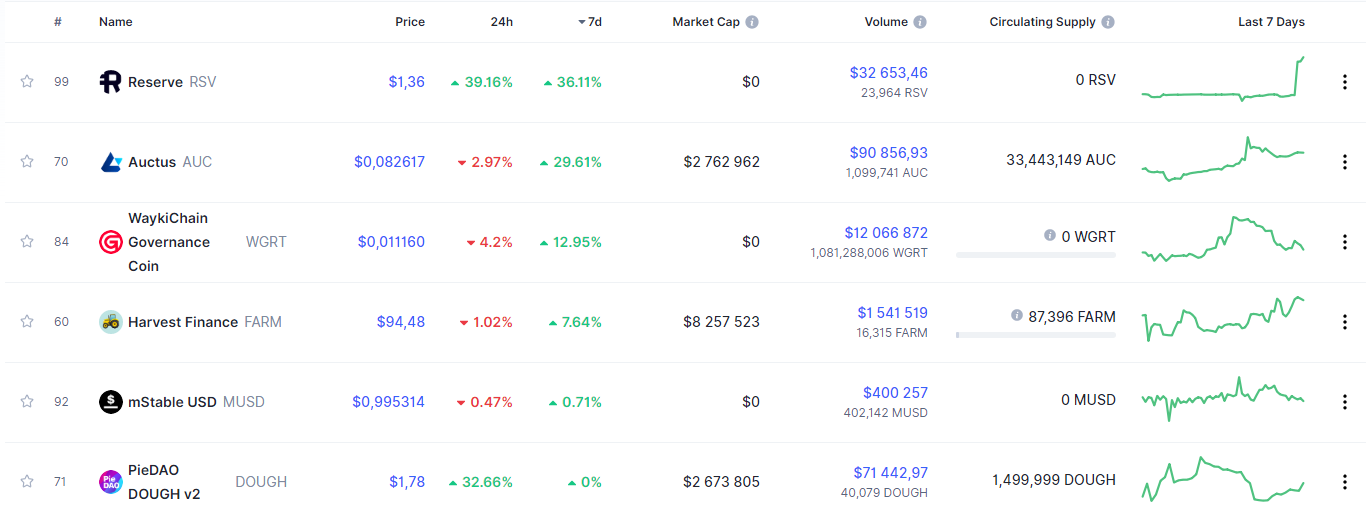The width and height of the screenshot is (1366, 521).
Task: Click the Reserve last 7 days sparkline chart
Action: [x=1223, y=82]
